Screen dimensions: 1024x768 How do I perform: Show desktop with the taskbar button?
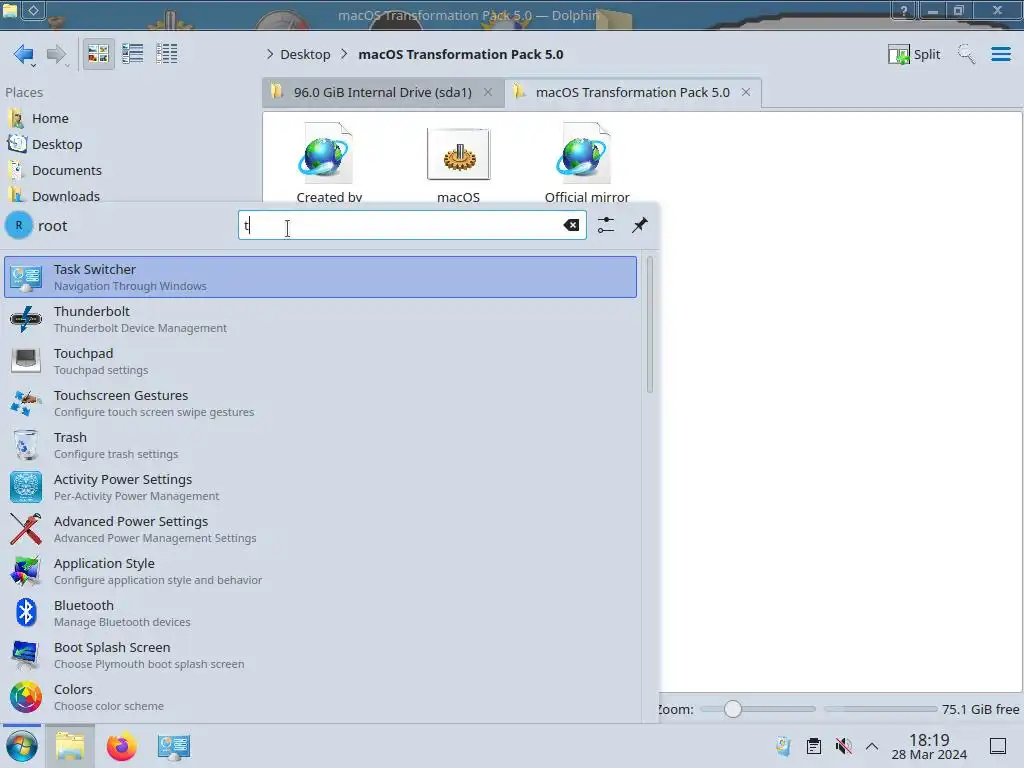coord(998,746)
